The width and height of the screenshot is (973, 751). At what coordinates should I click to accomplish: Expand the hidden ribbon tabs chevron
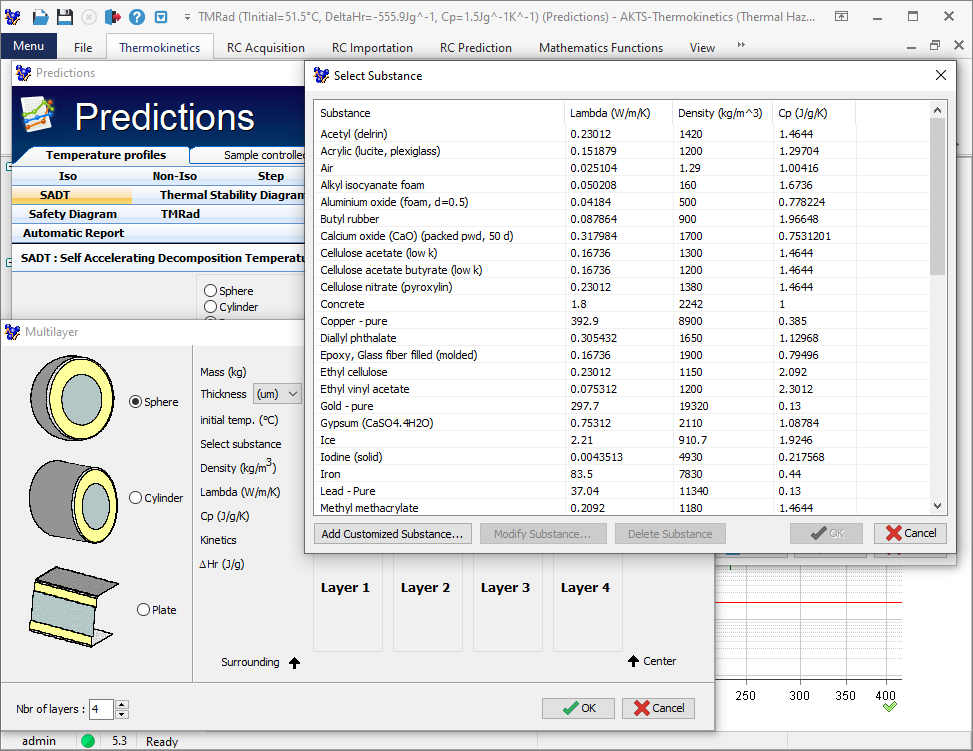(741, 46)
